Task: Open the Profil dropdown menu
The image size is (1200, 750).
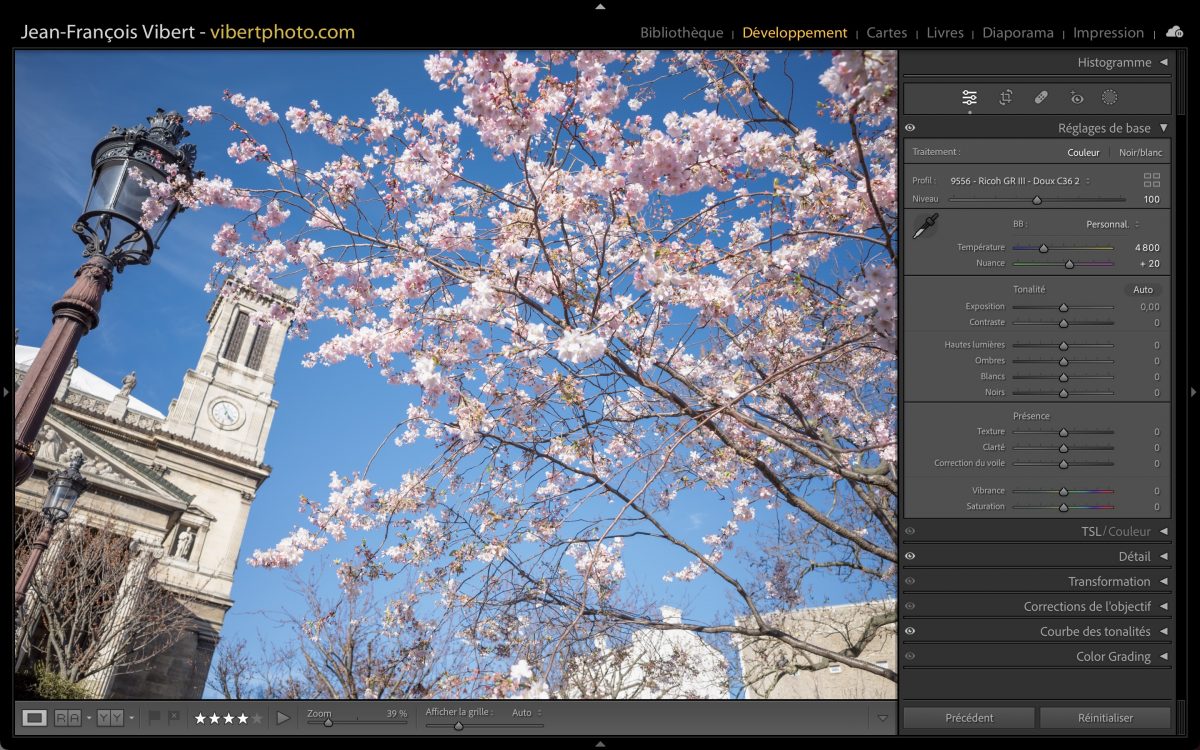Action: pyautogui.click(x=1020, y=181)
